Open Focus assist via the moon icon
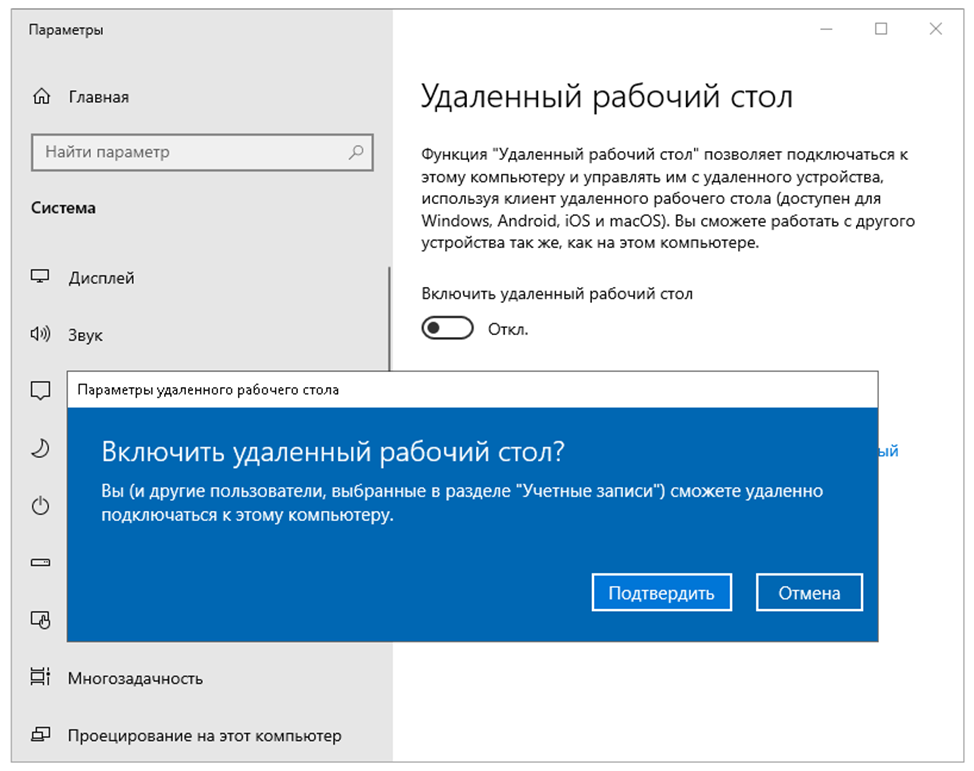The width and height of the screenshot is (974, 771). coord(41,449)
